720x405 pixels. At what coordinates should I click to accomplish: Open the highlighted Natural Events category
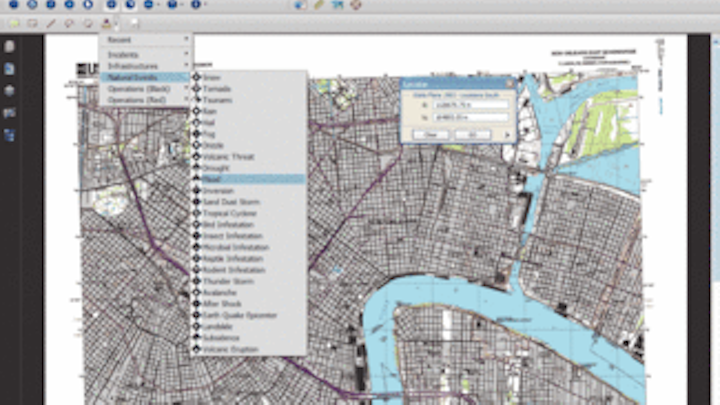(x=146, y=77)
